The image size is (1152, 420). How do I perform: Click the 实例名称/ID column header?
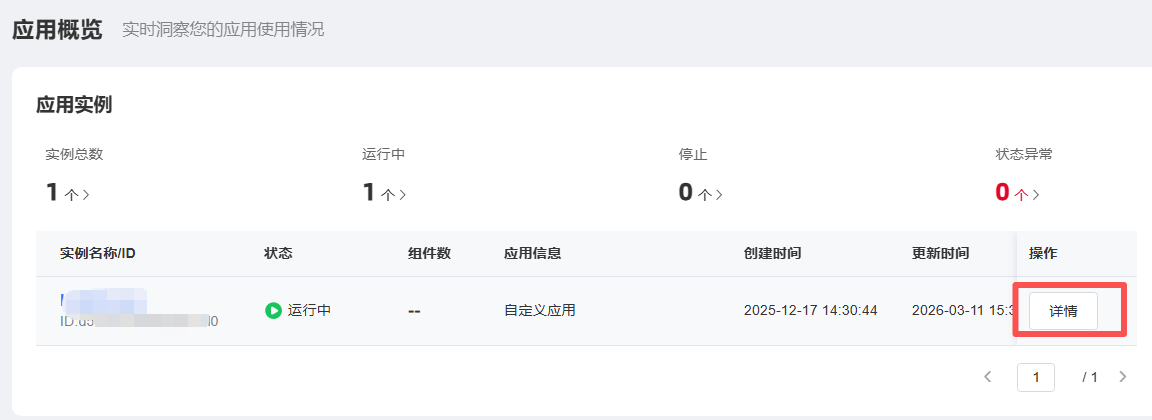tap(97, 253)
